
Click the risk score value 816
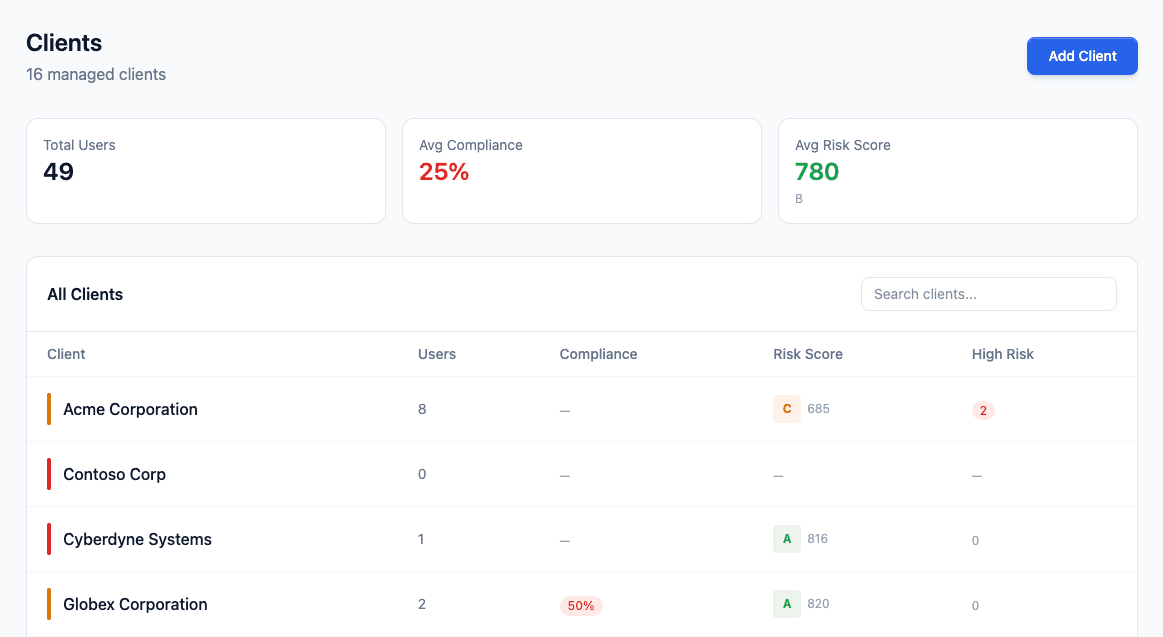(x=817, y=539)
